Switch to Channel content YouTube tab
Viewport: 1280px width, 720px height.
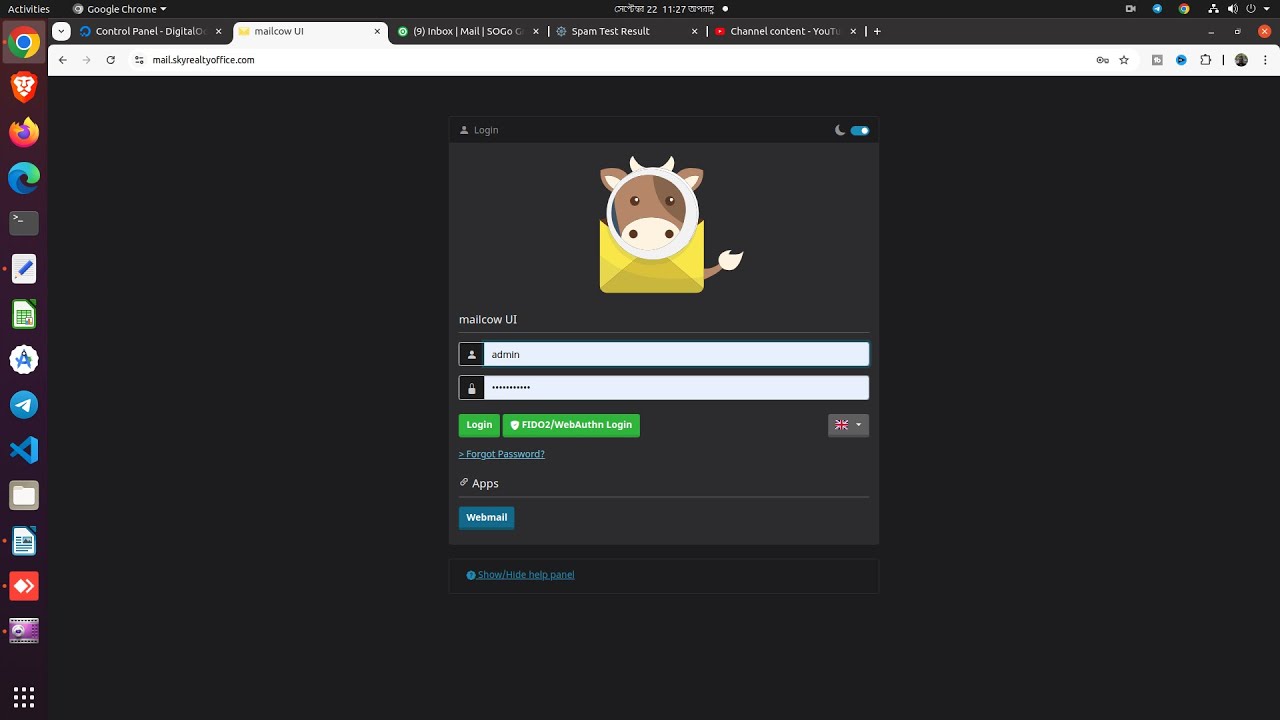(785, 31)
